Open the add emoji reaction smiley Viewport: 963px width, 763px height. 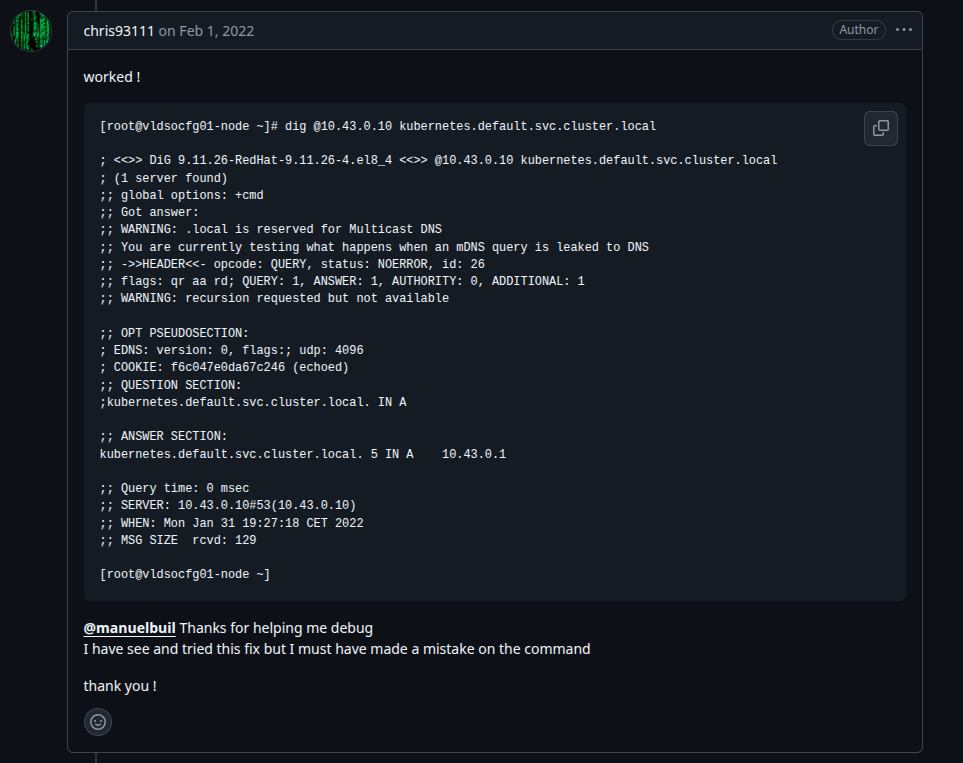(x=98, y=722)
